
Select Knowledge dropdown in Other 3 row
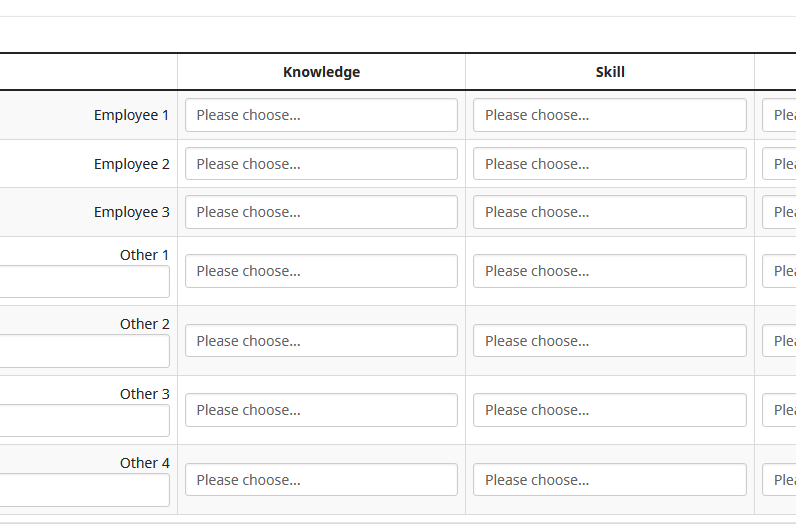pyautogui.click(x=321, y=410)
